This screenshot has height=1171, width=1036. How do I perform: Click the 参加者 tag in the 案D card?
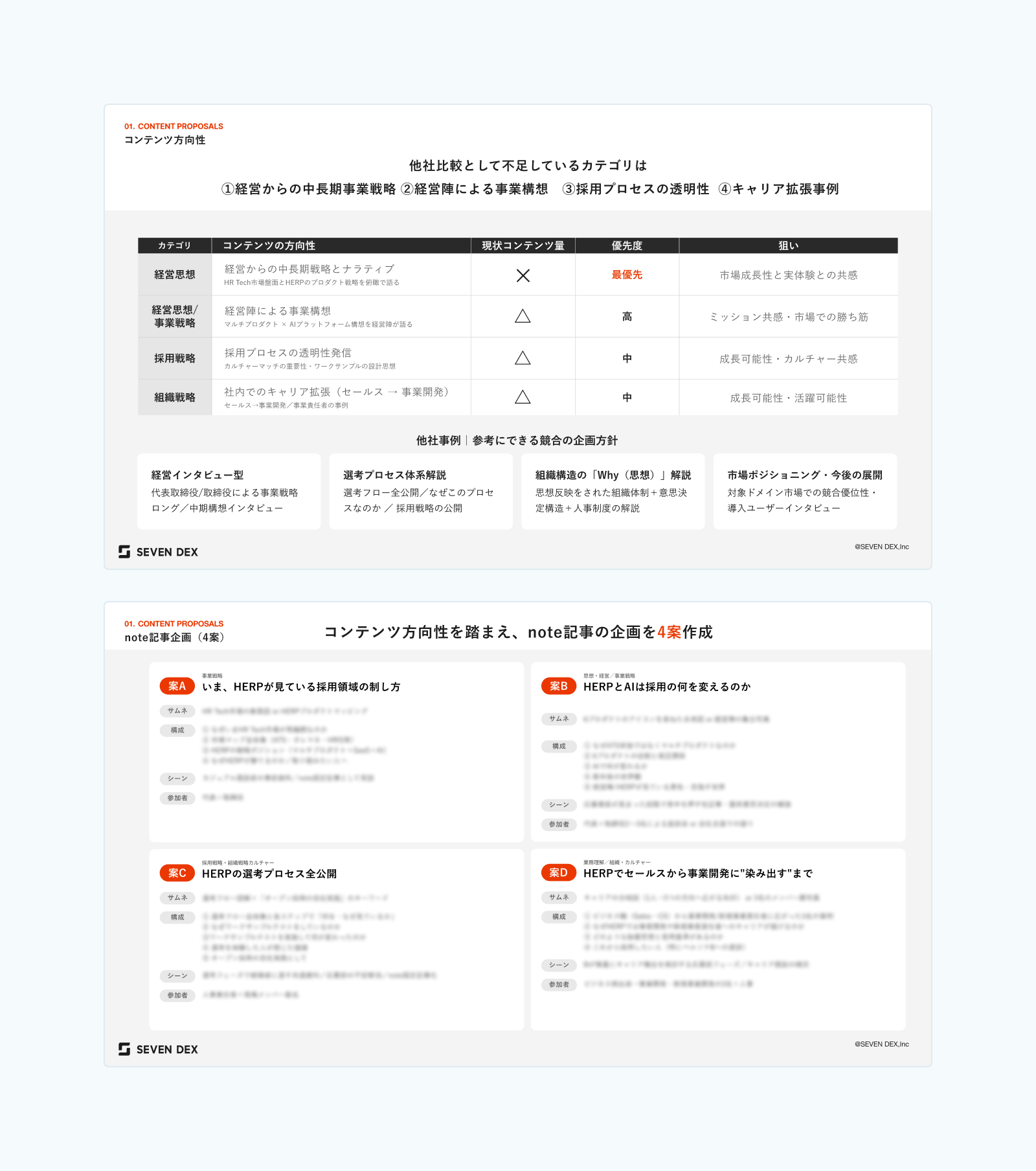coord(559,984)
